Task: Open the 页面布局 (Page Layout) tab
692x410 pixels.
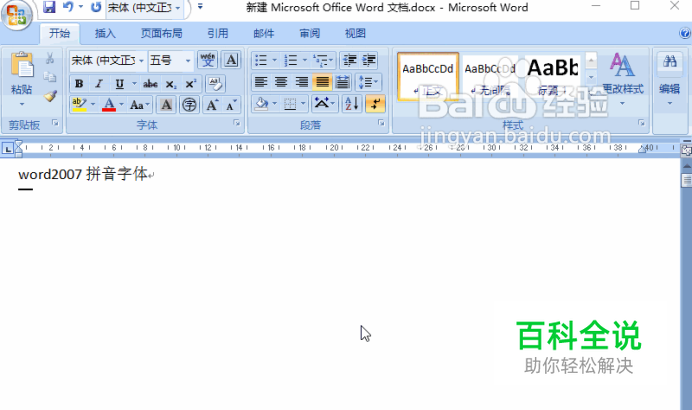Action: pos(162,34)
